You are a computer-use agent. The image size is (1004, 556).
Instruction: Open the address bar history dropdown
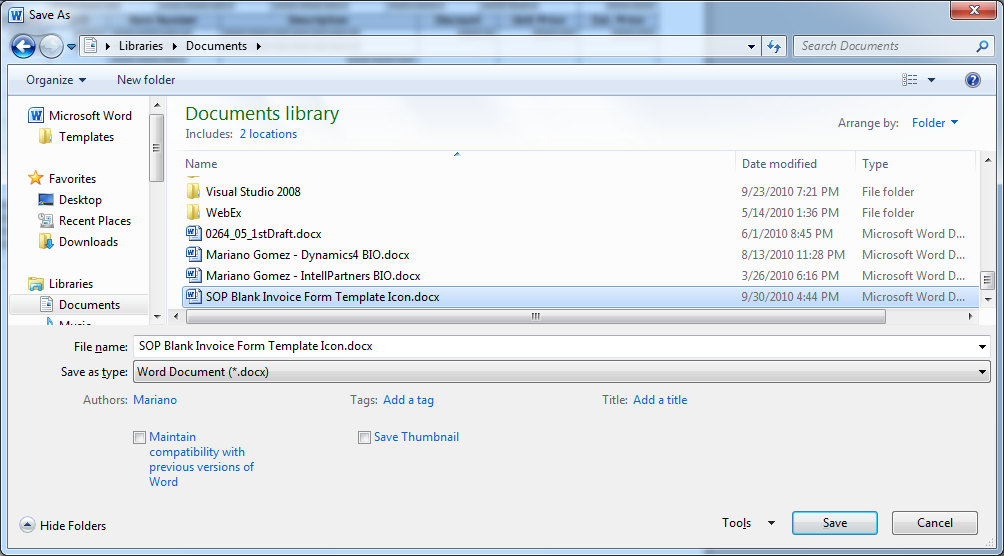752,46
